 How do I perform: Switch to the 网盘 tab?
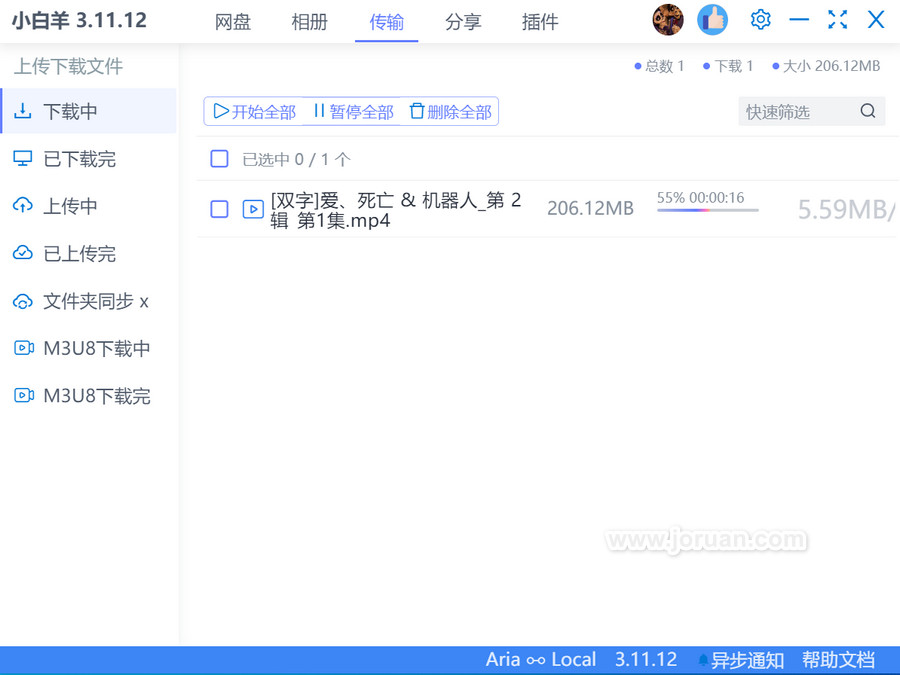233,22
